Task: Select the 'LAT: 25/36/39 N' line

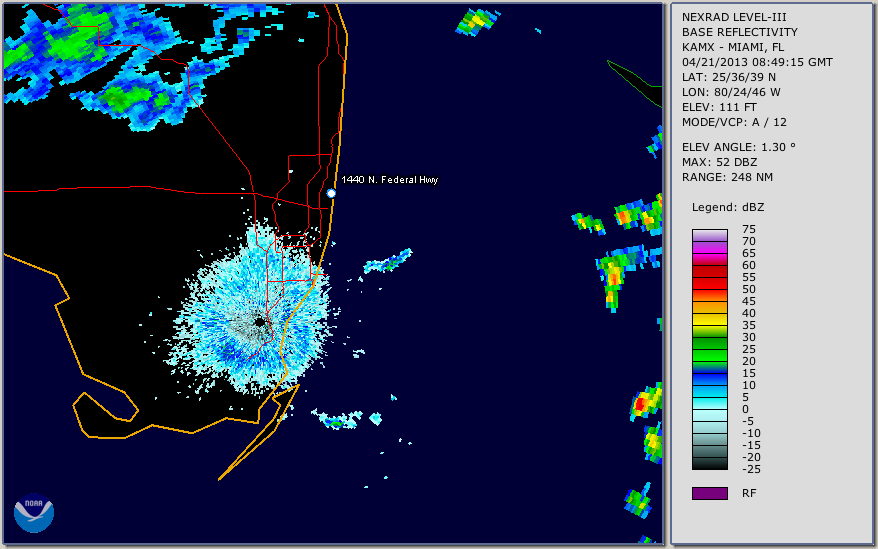Action: pos(728,77)
